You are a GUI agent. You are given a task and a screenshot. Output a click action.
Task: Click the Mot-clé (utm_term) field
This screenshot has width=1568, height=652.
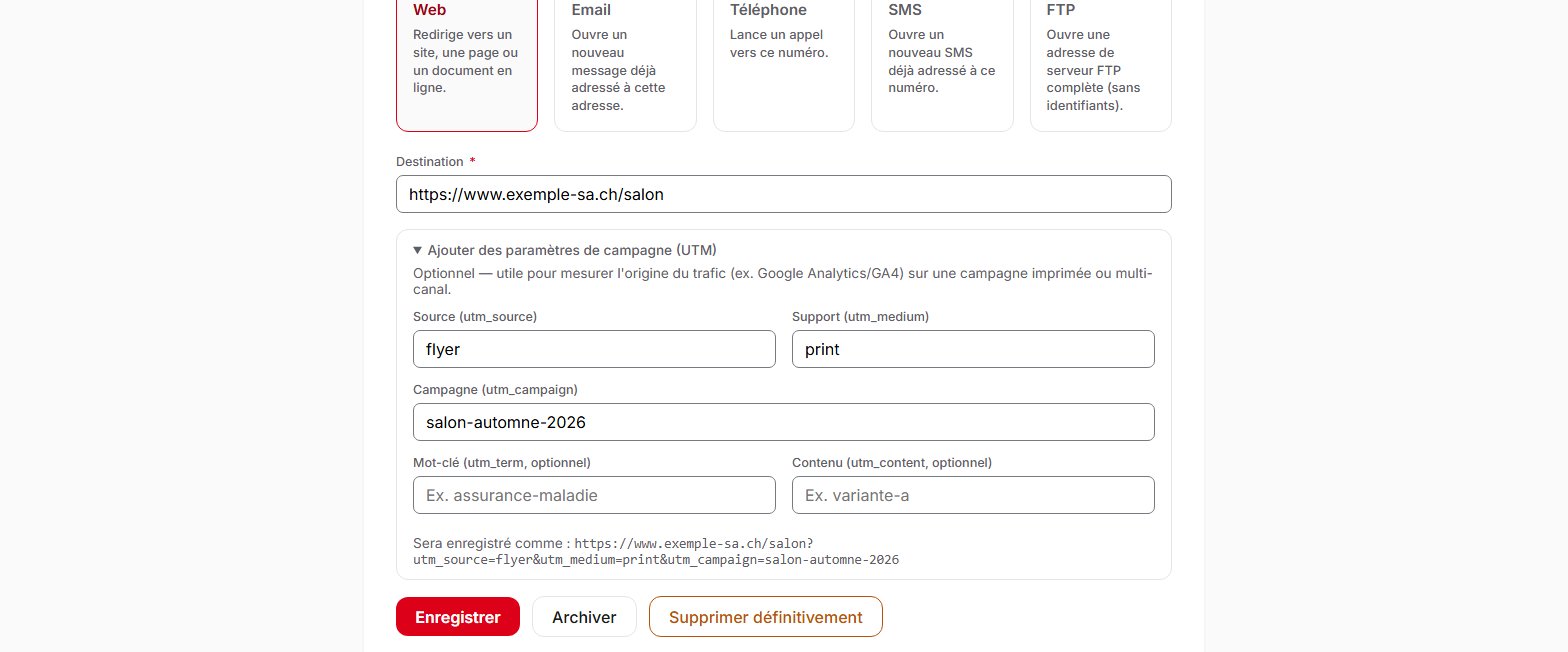click(x=594, y=495)
